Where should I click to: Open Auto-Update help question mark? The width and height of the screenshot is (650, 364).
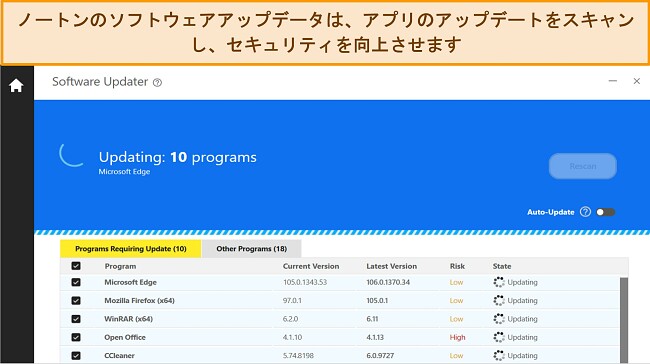click(585, 212)
